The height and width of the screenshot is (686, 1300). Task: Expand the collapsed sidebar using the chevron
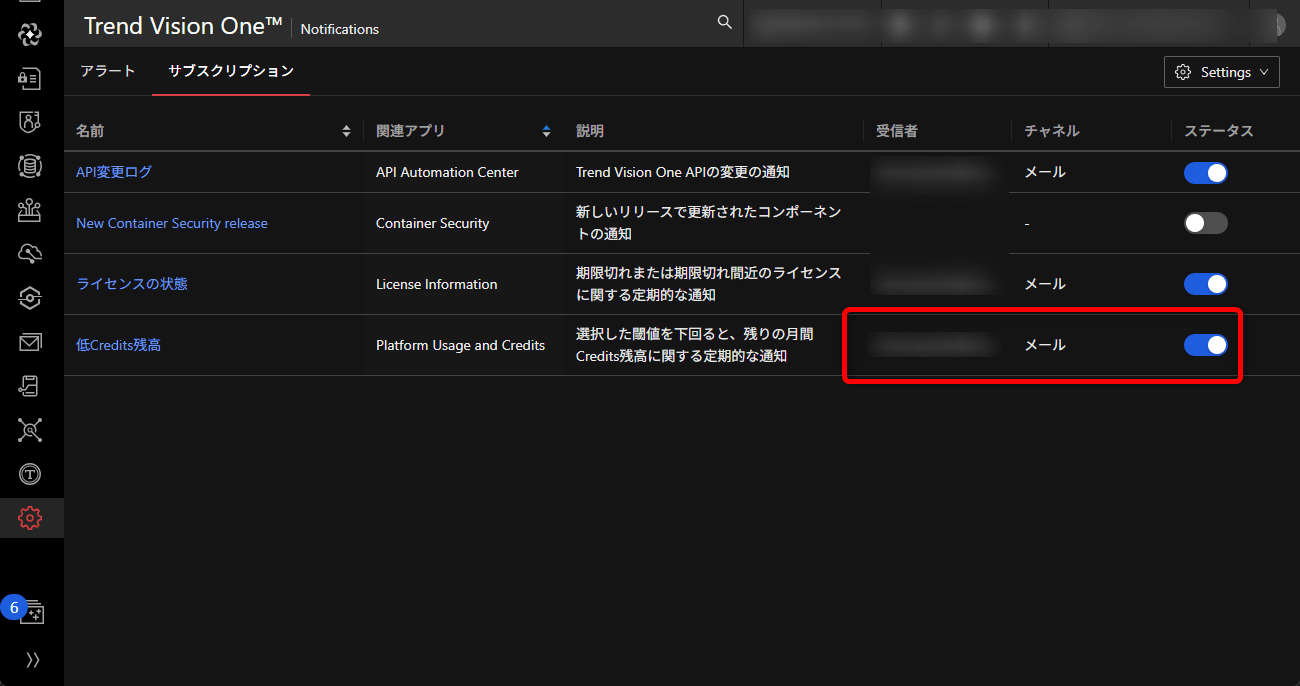30,659
